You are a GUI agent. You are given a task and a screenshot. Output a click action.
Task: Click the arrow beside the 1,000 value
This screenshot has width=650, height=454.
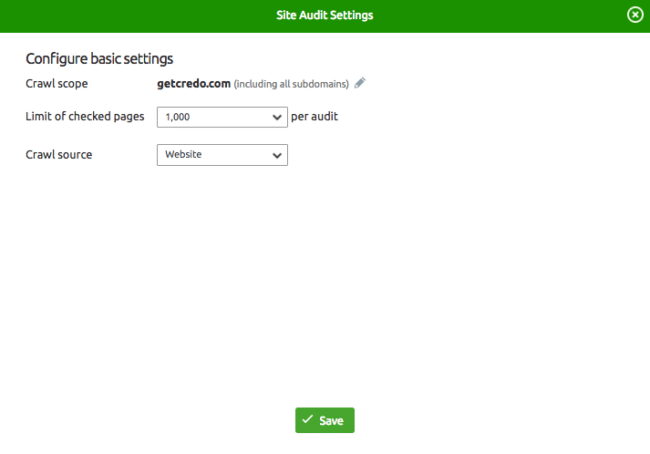[x=277, y=117]
